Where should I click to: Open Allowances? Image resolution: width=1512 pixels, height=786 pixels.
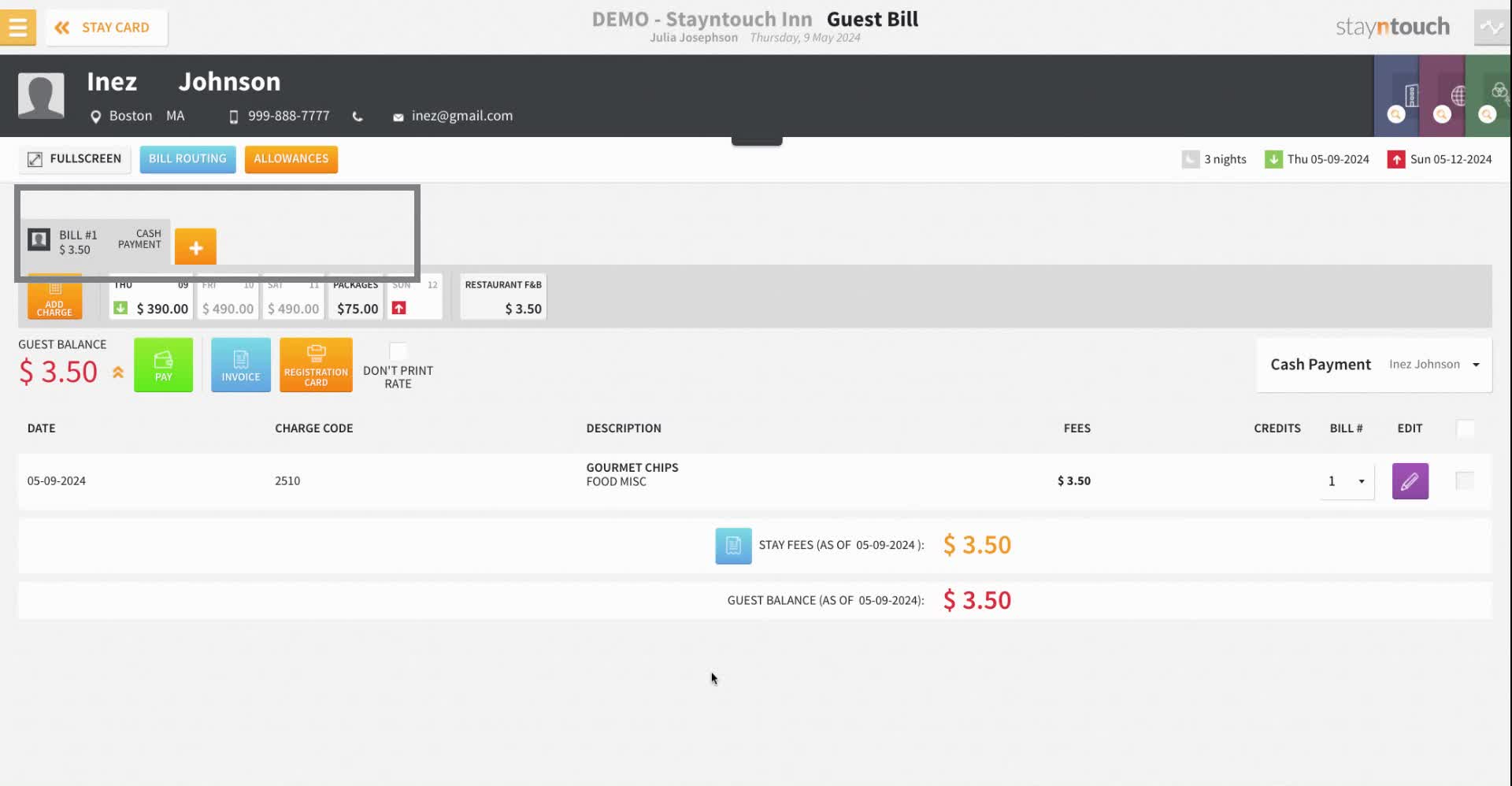click(x=291, y=159)
